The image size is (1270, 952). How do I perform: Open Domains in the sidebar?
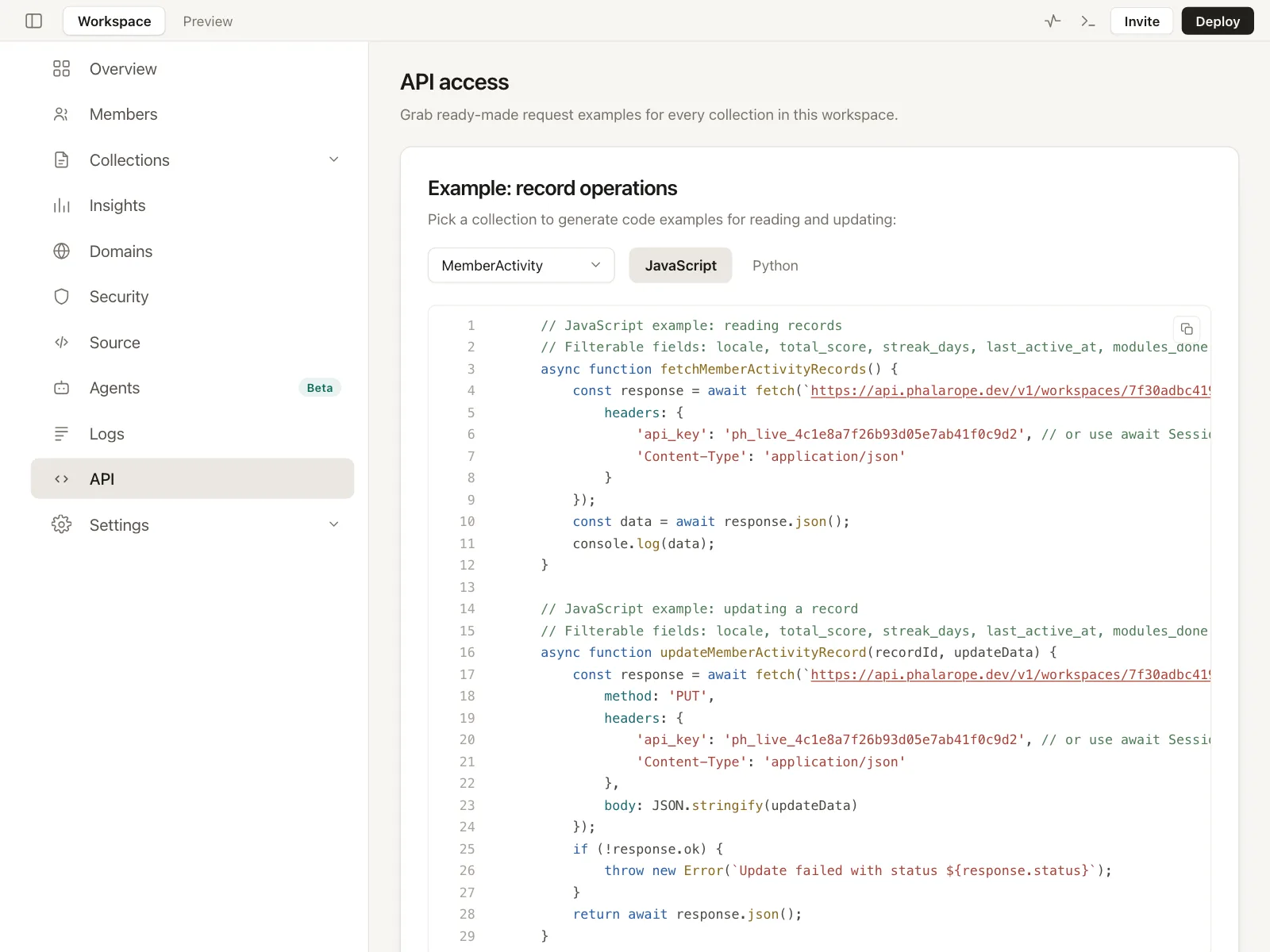click(192, 251)
